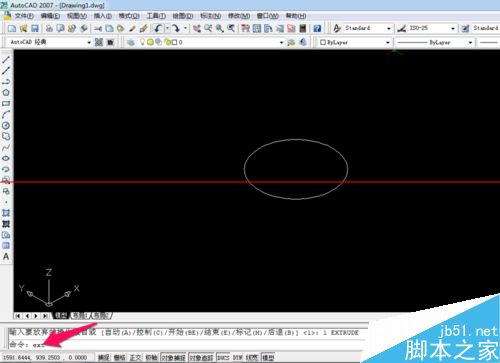Click the 模型 button in status bar
500x363 pixels.
point(268,358)
